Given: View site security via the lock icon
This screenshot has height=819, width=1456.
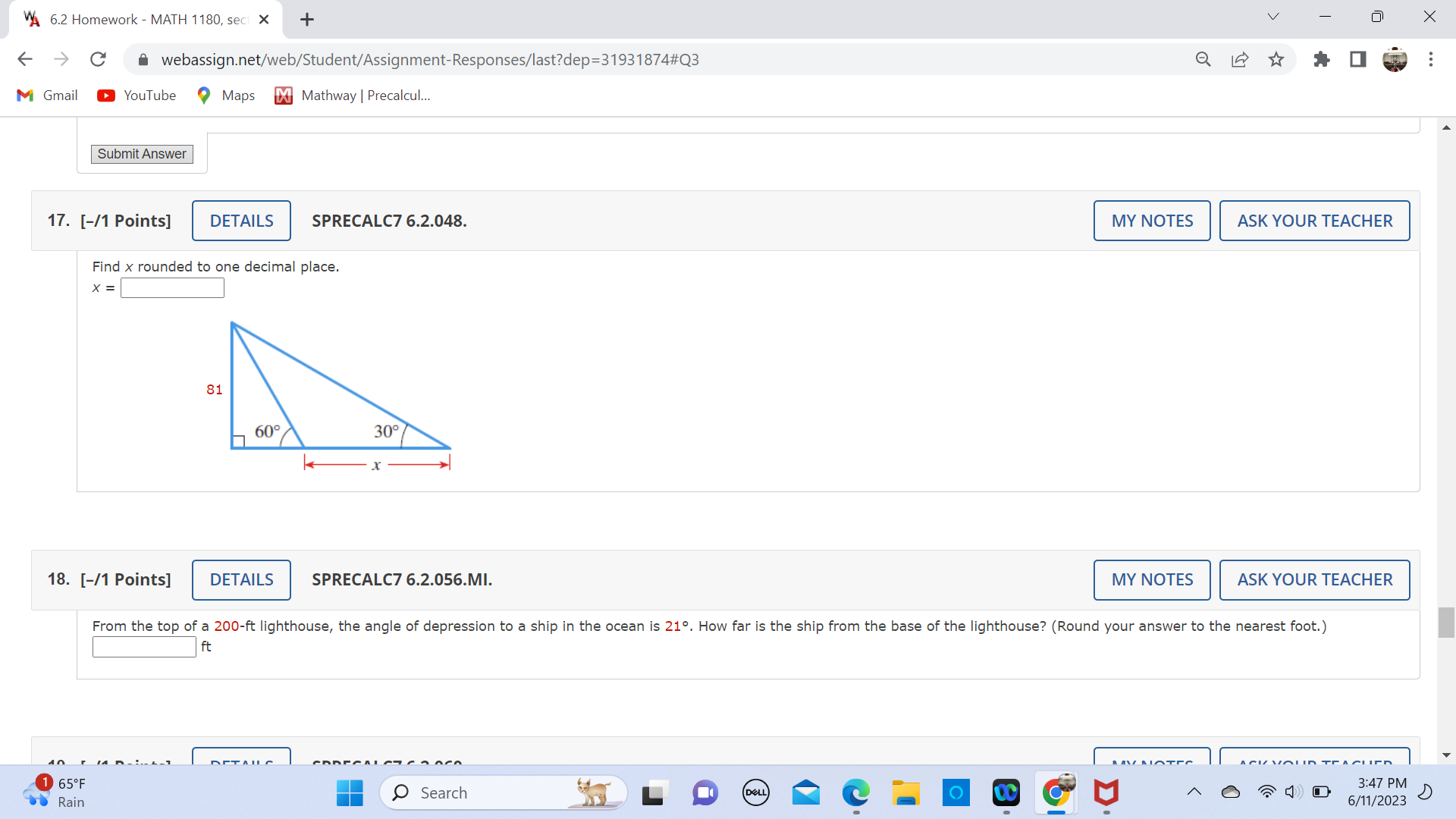Looking at the screenshot, I should pyautogui.click(x=143, y=59).
